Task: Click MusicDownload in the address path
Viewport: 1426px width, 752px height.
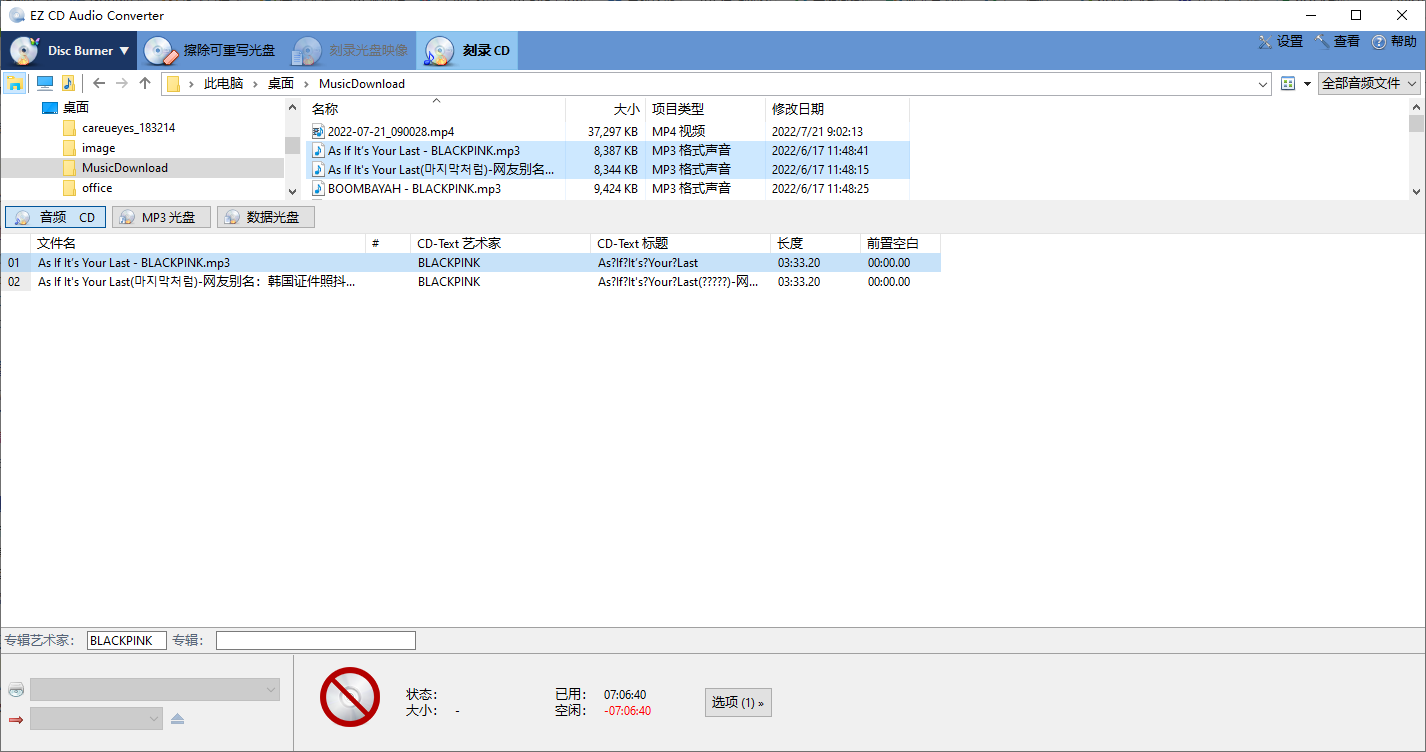Action: (x=362, y=84)
